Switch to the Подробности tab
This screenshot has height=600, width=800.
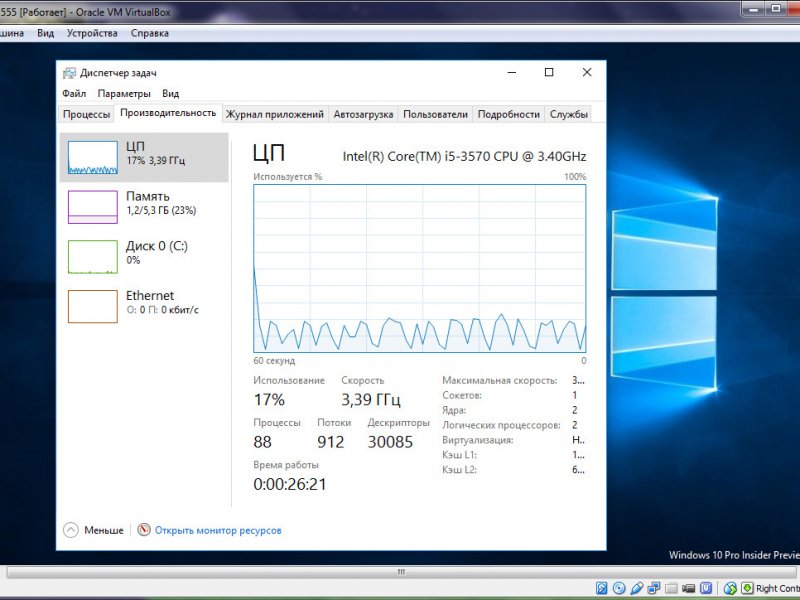coord(508,114)
